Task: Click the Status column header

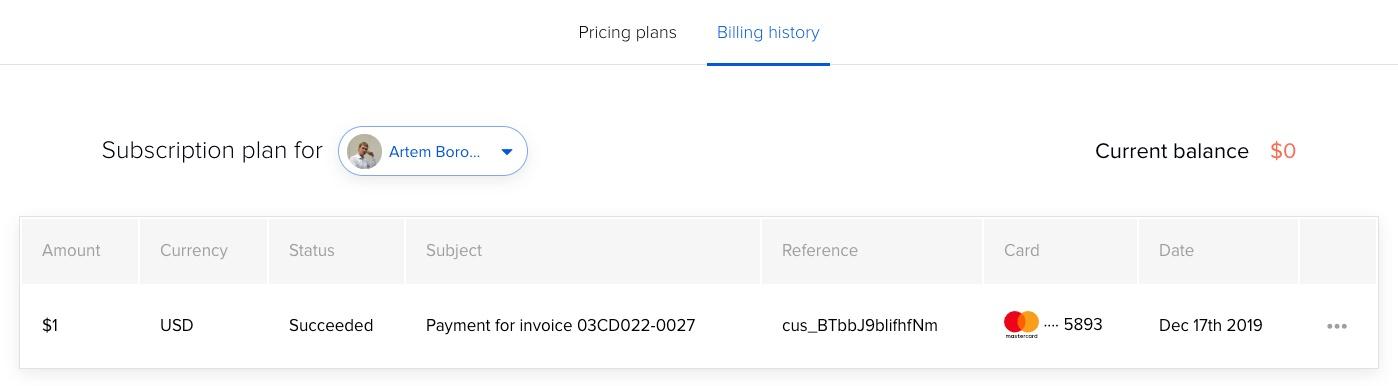Action: pos(312,250)
